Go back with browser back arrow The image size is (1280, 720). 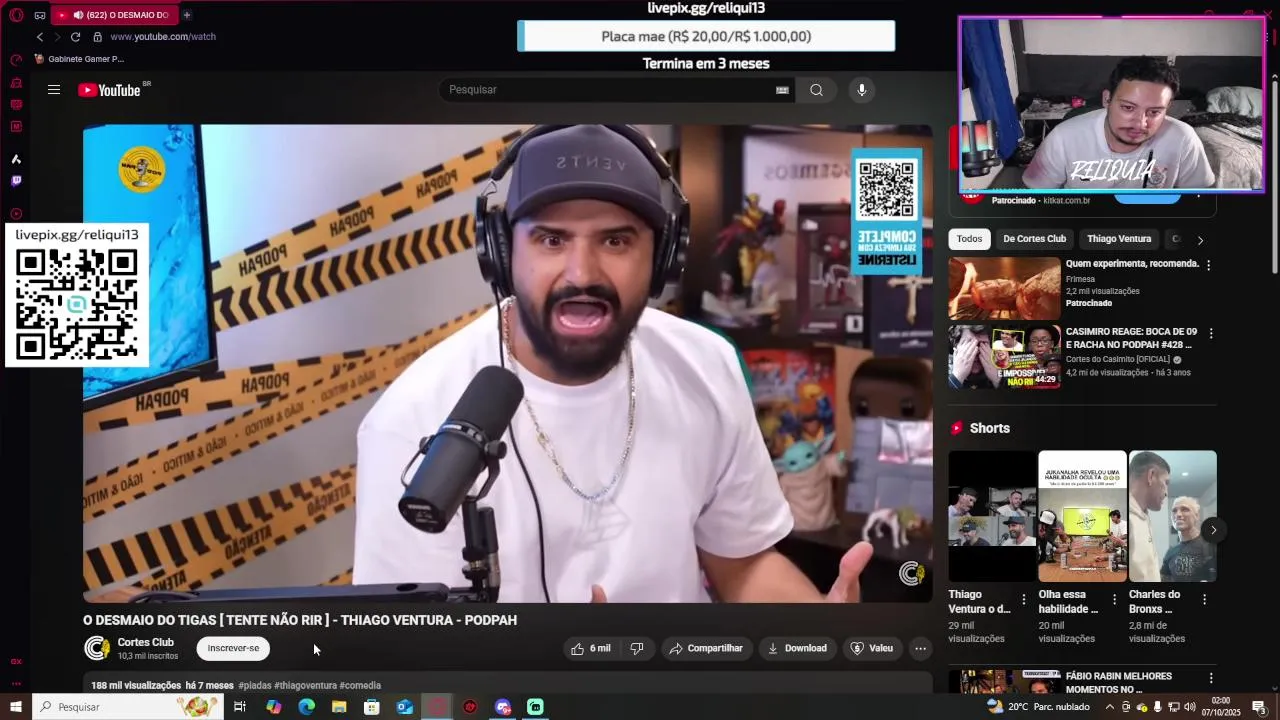pos(40,37)
